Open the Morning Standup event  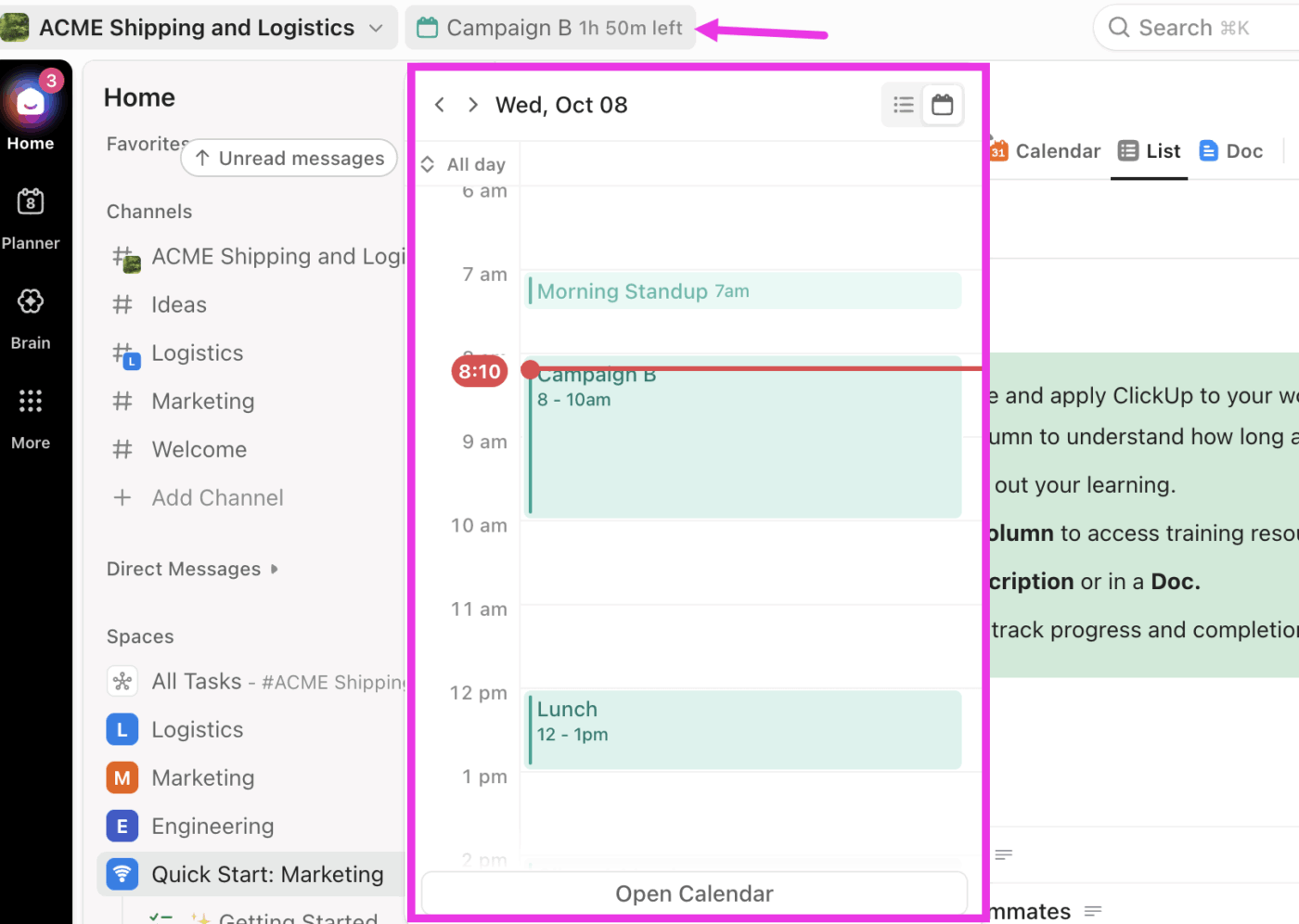pos(742,291)
